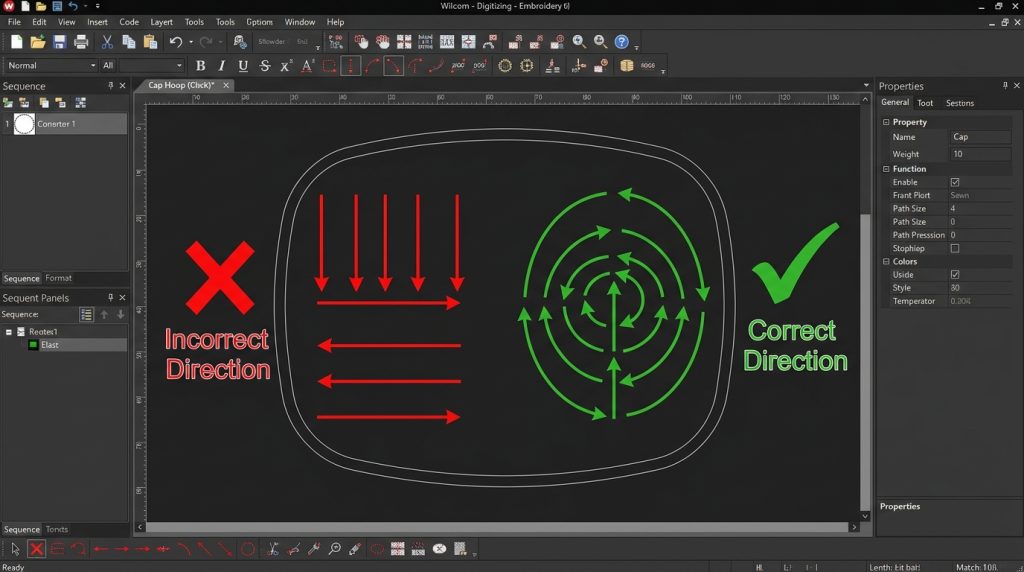Check the Stophiep checkbox

955,248
